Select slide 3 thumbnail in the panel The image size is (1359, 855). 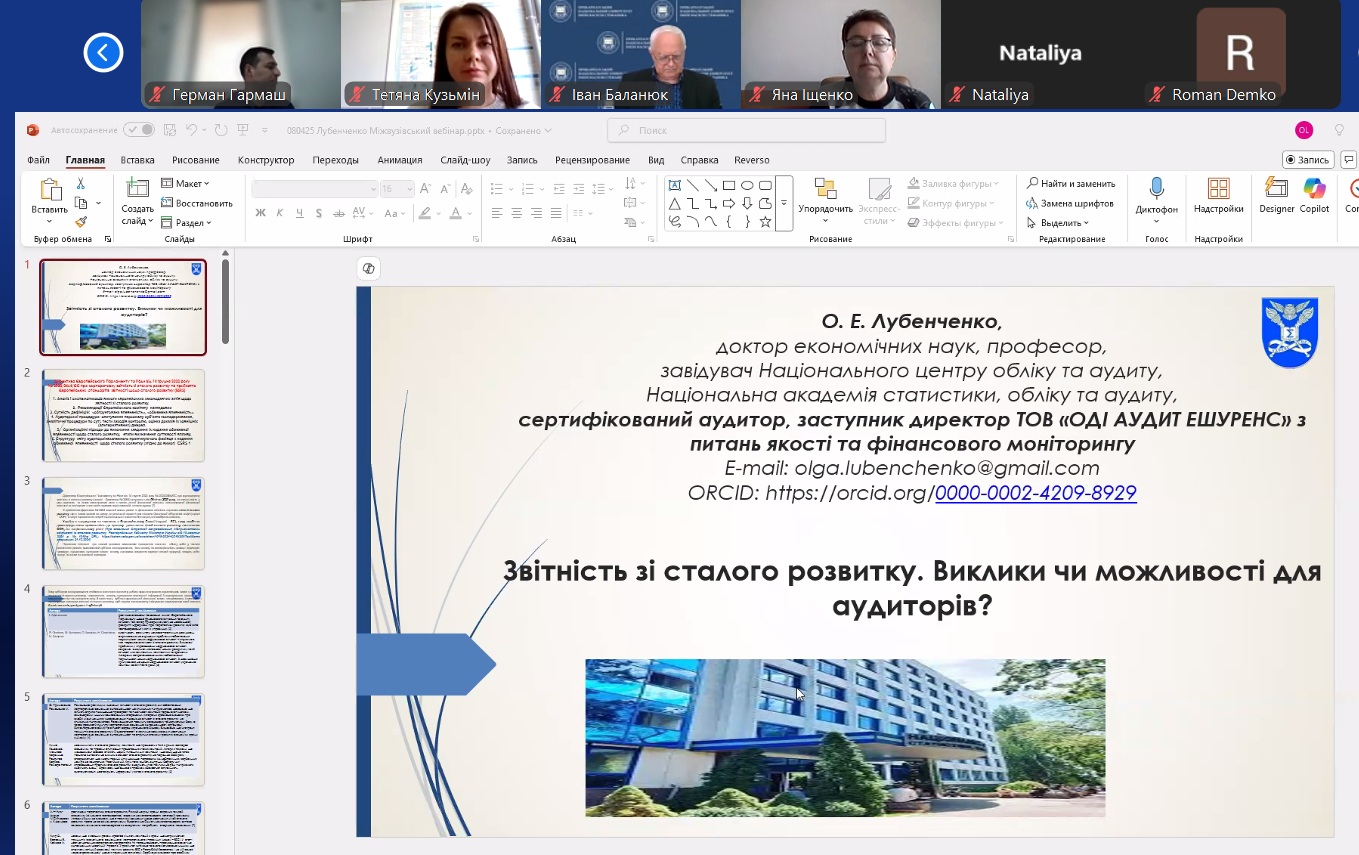pyautogui.click(x=123, y=523)
